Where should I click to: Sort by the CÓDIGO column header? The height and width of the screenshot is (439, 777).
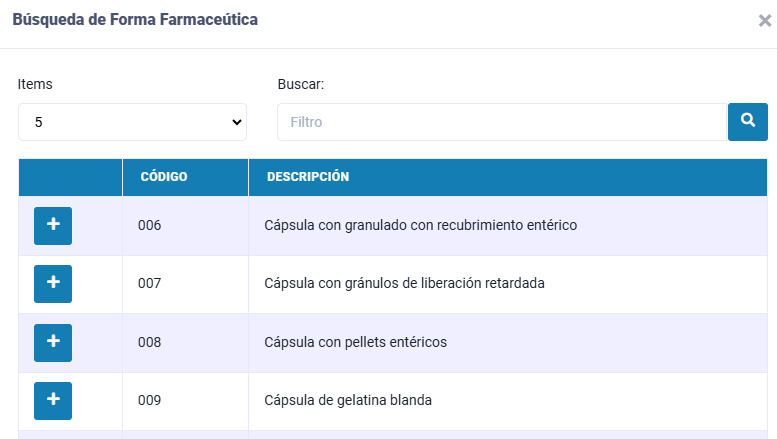click(164, 177)
